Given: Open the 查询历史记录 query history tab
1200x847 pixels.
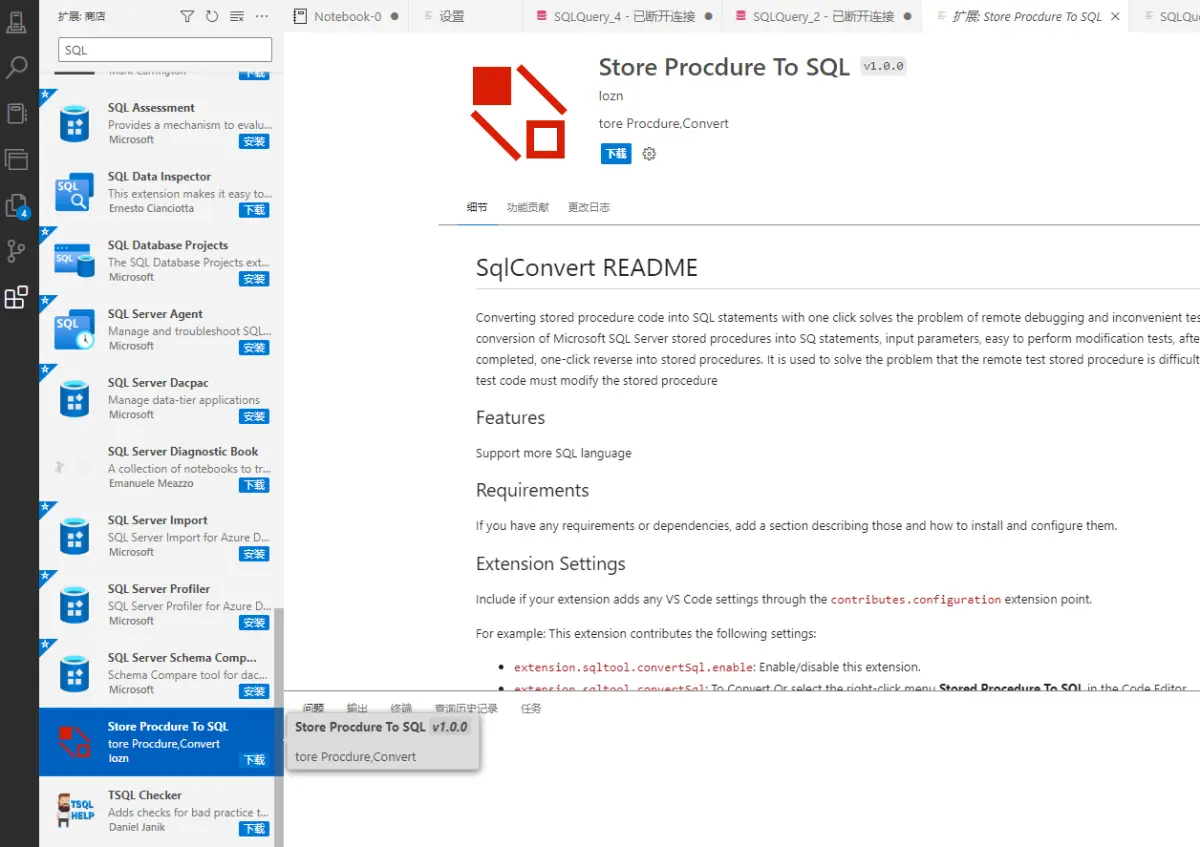Looking at the screenshot, I should click(466, 708).
